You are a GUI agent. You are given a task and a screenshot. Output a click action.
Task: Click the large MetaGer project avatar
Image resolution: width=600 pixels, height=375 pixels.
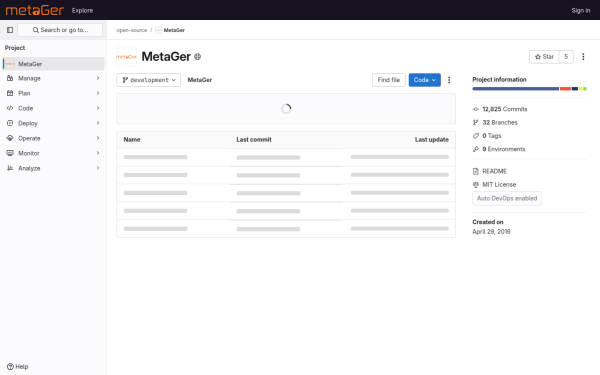(x=126, y=57)
